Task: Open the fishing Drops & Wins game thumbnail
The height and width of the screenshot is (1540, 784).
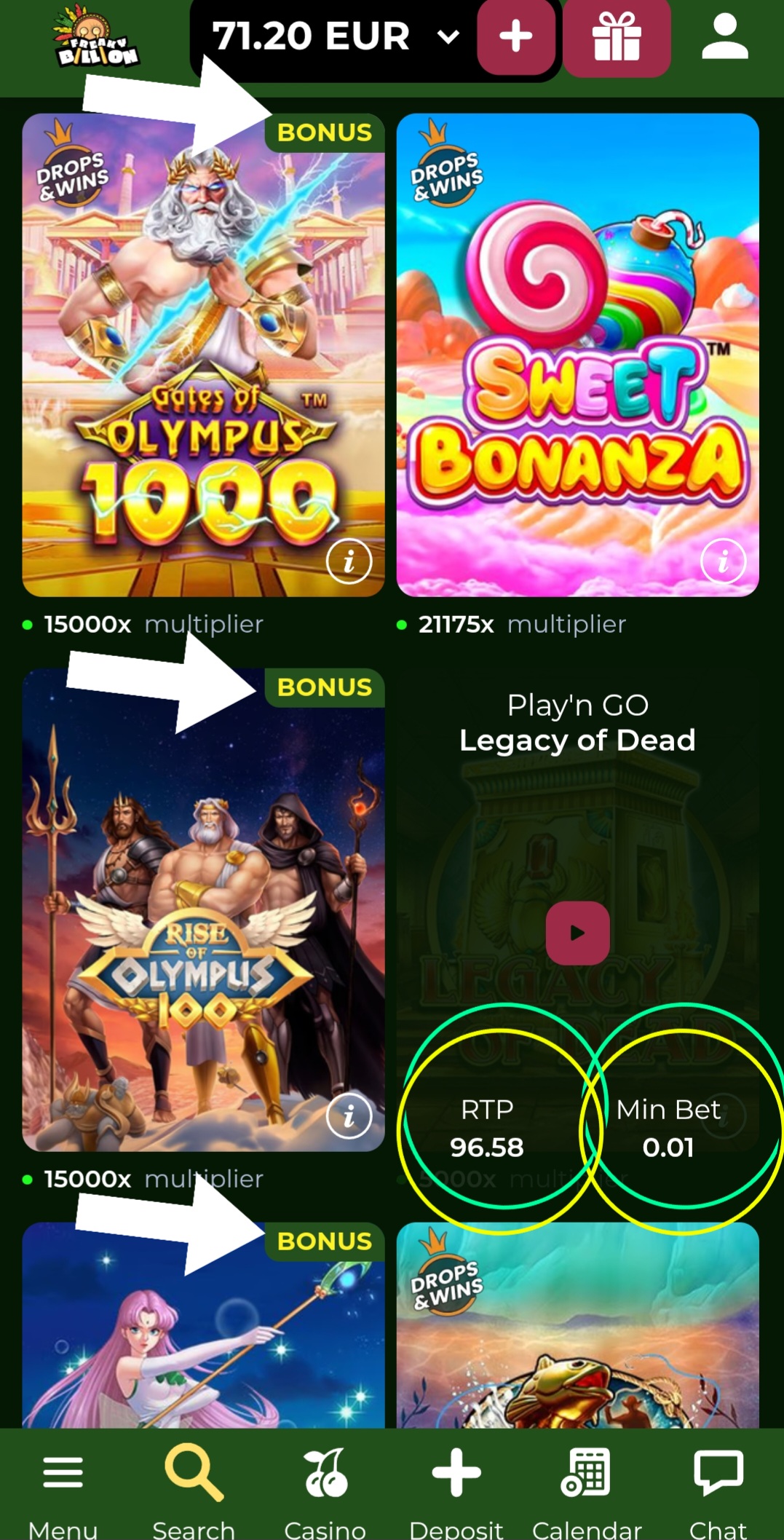Action: click(578, 1325)
